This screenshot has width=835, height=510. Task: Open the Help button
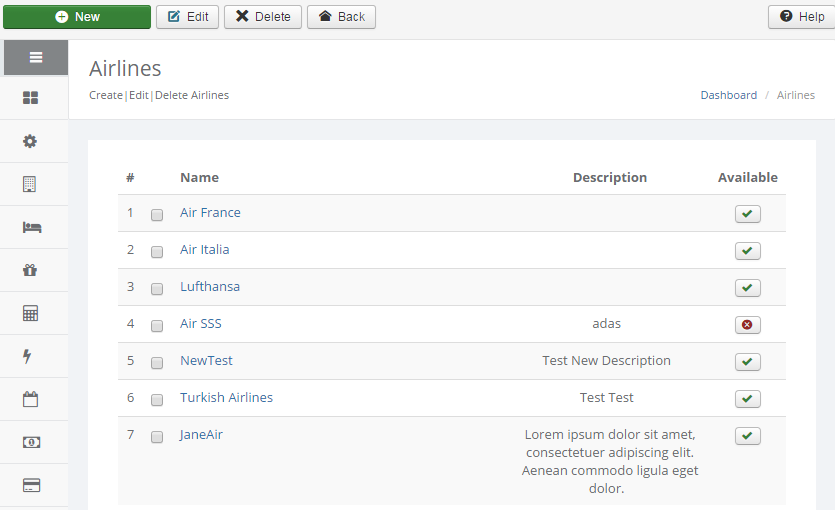pos(802,17)
